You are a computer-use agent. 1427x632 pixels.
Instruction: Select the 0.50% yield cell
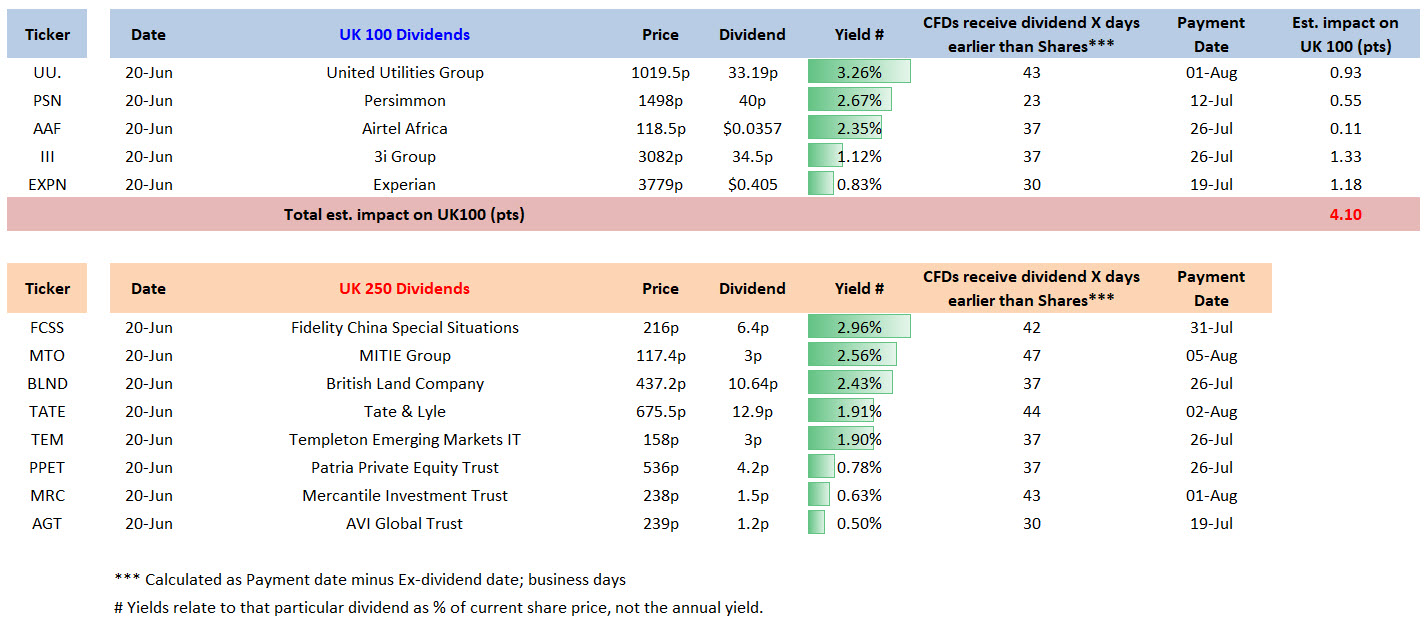tap(859, 524)
